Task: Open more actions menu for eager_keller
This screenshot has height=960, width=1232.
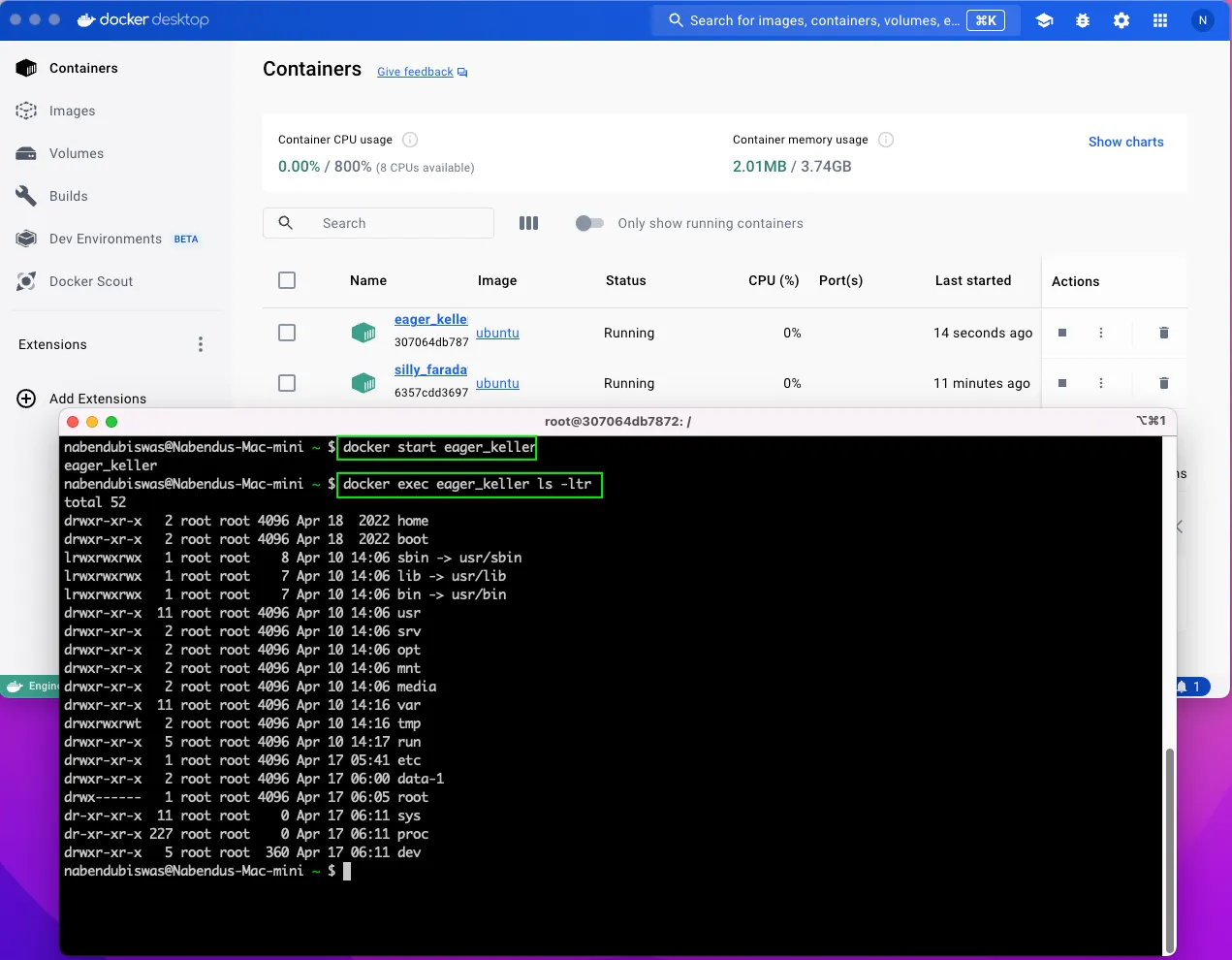Action: 1101,333
